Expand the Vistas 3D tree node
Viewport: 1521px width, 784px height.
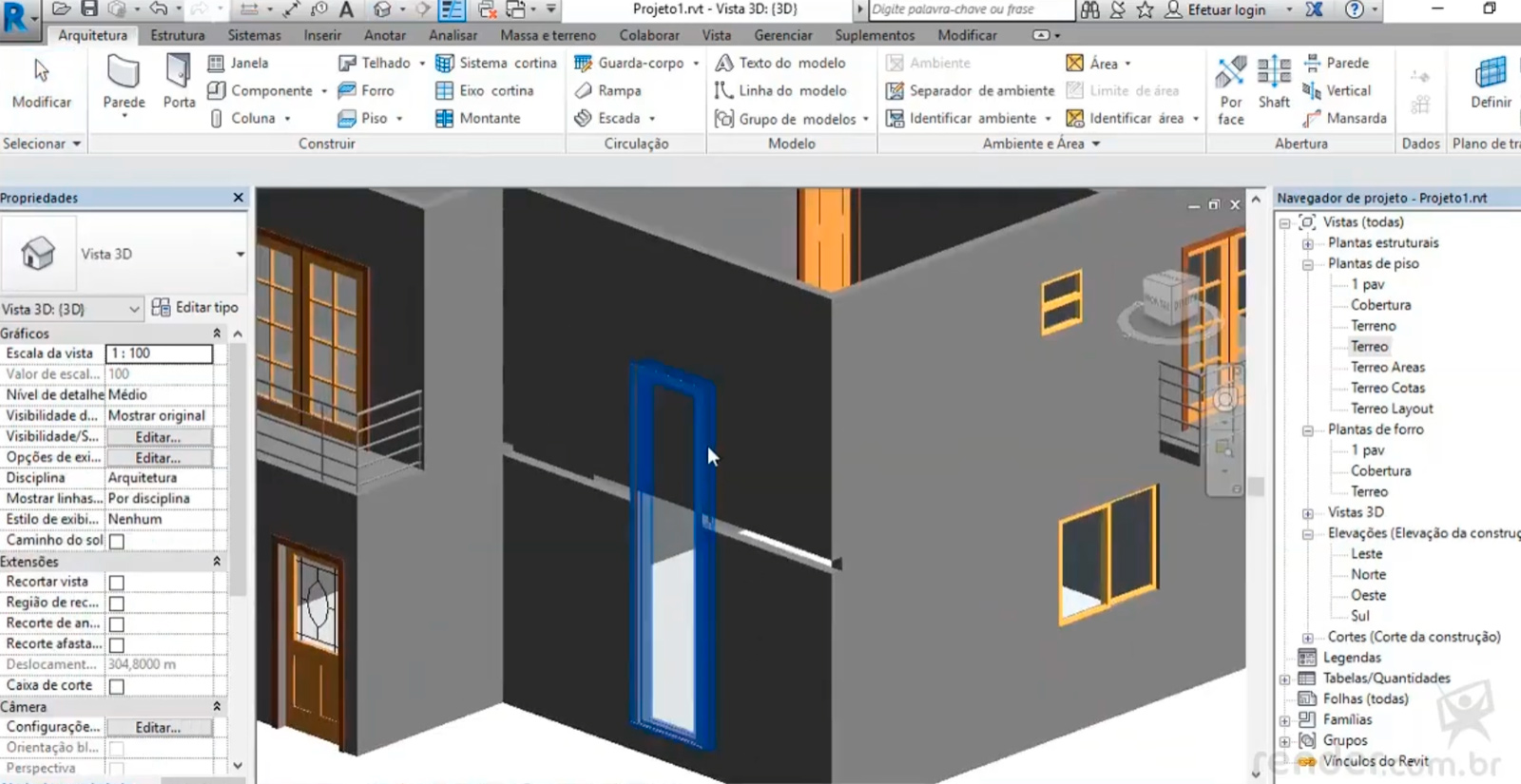point(1308,513)
